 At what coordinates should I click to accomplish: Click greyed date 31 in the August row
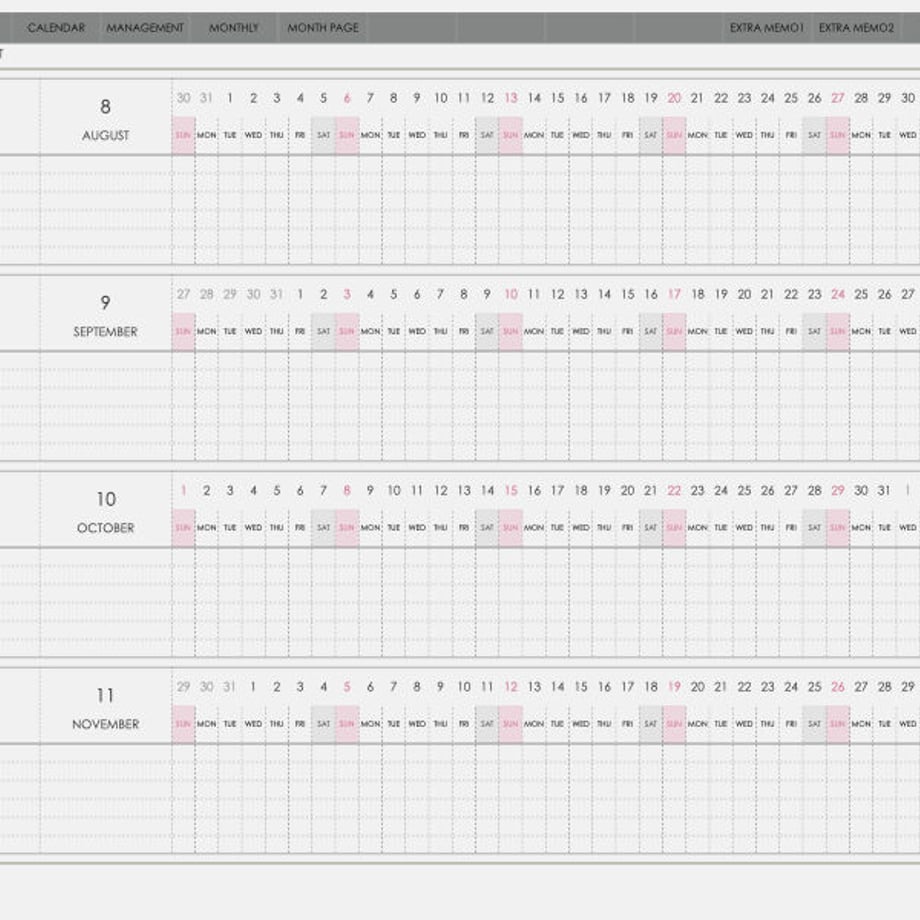click(207, 98)
